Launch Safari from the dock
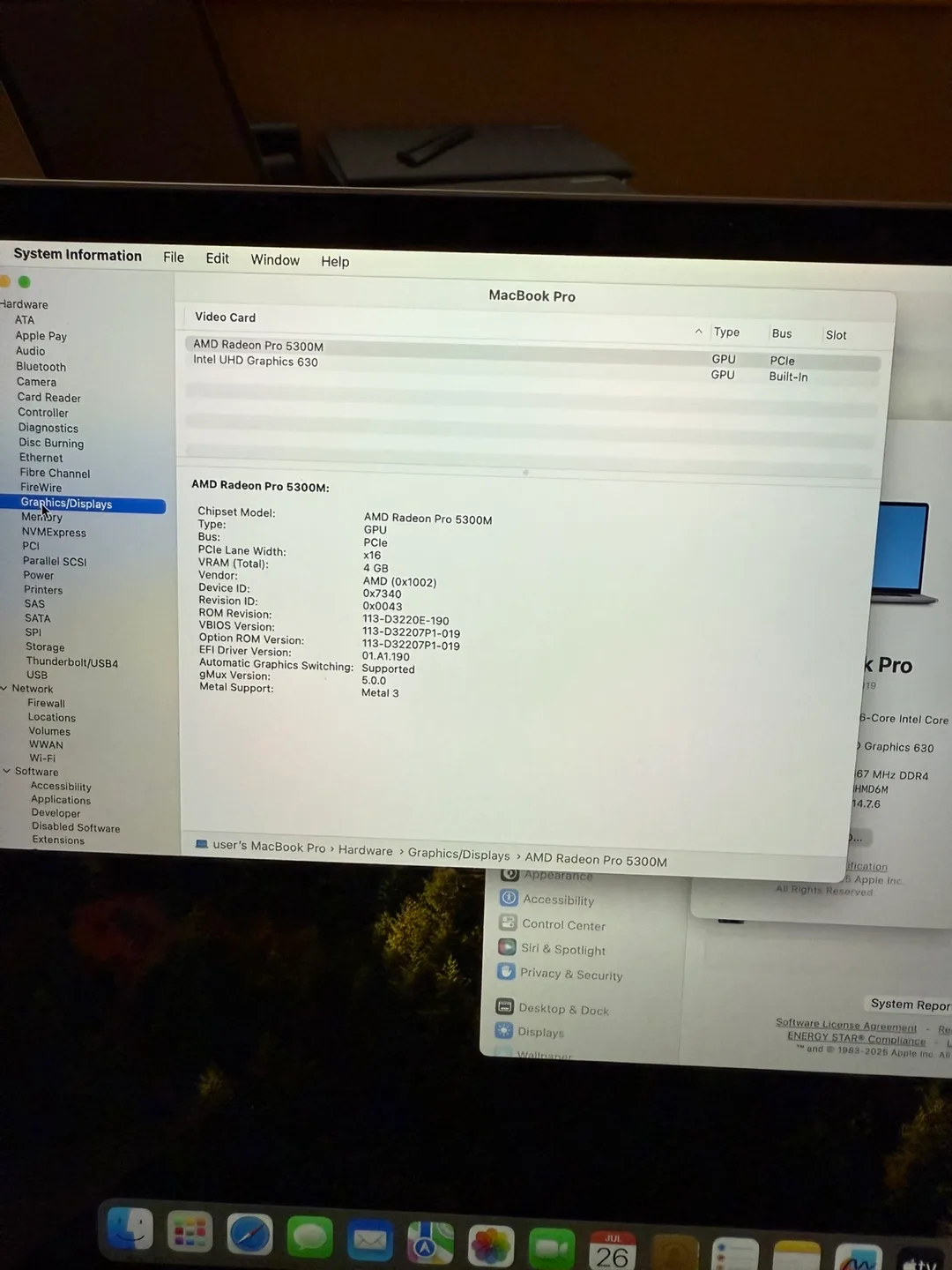 (250, 1234)
